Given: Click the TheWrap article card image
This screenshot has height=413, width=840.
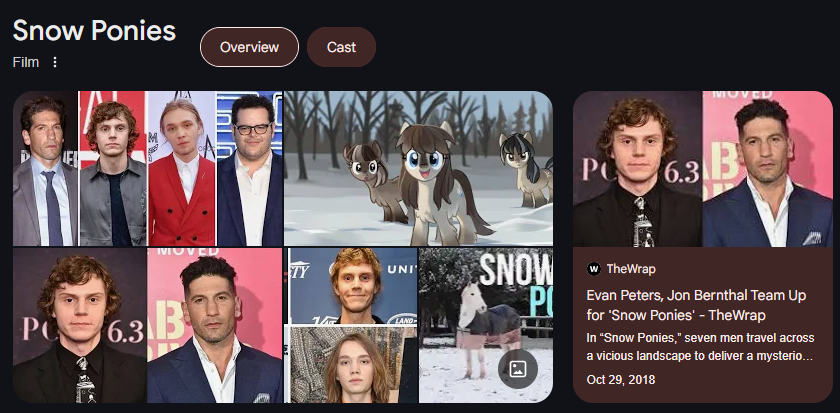Looking at the screenshot, I should [x=703, y=169].
